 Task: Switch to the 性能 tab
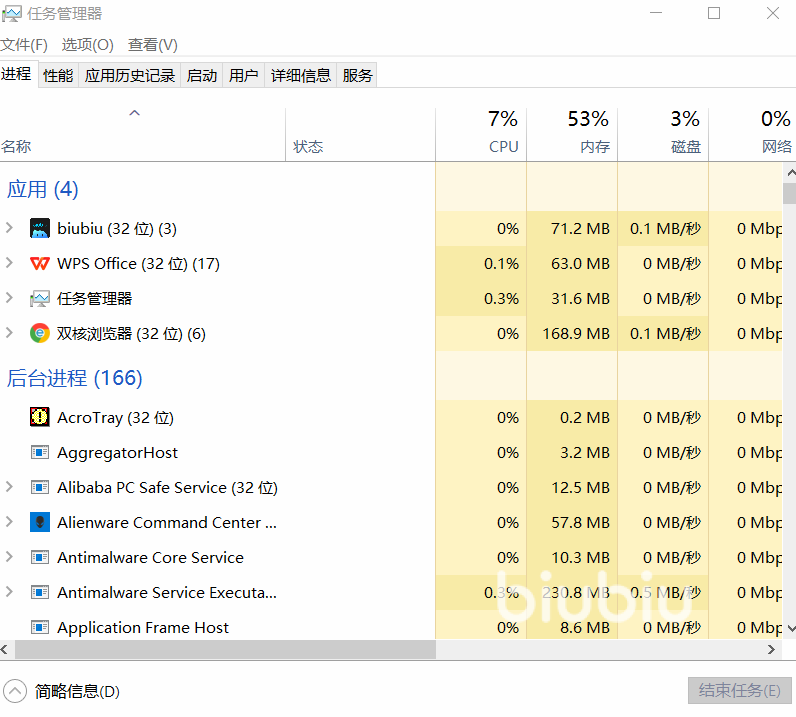[x=58, y=75]
